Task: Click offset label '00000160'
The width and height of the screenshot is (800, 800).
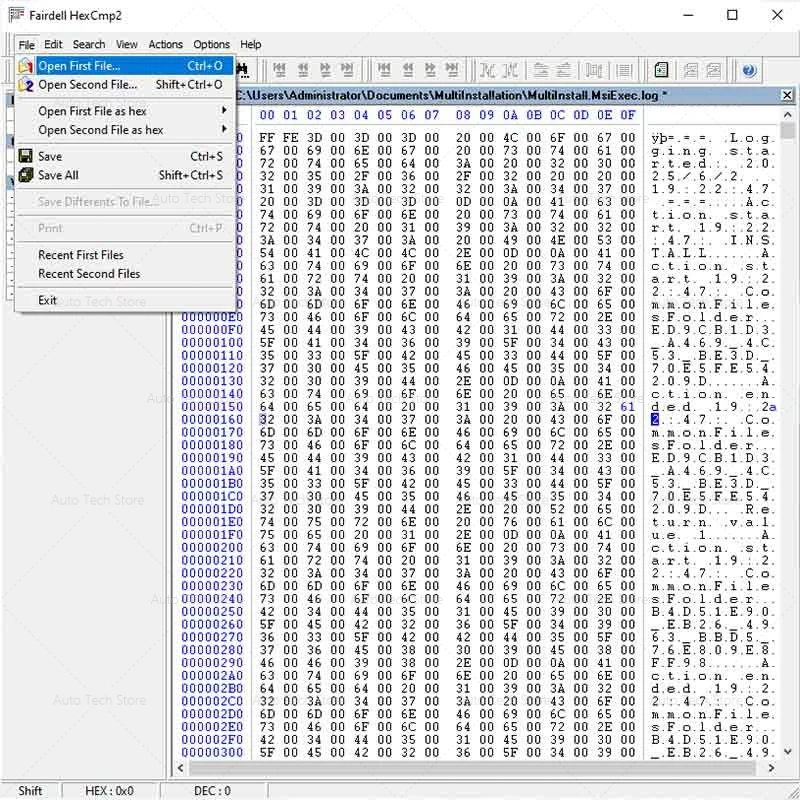Action: tap(212, 419)
